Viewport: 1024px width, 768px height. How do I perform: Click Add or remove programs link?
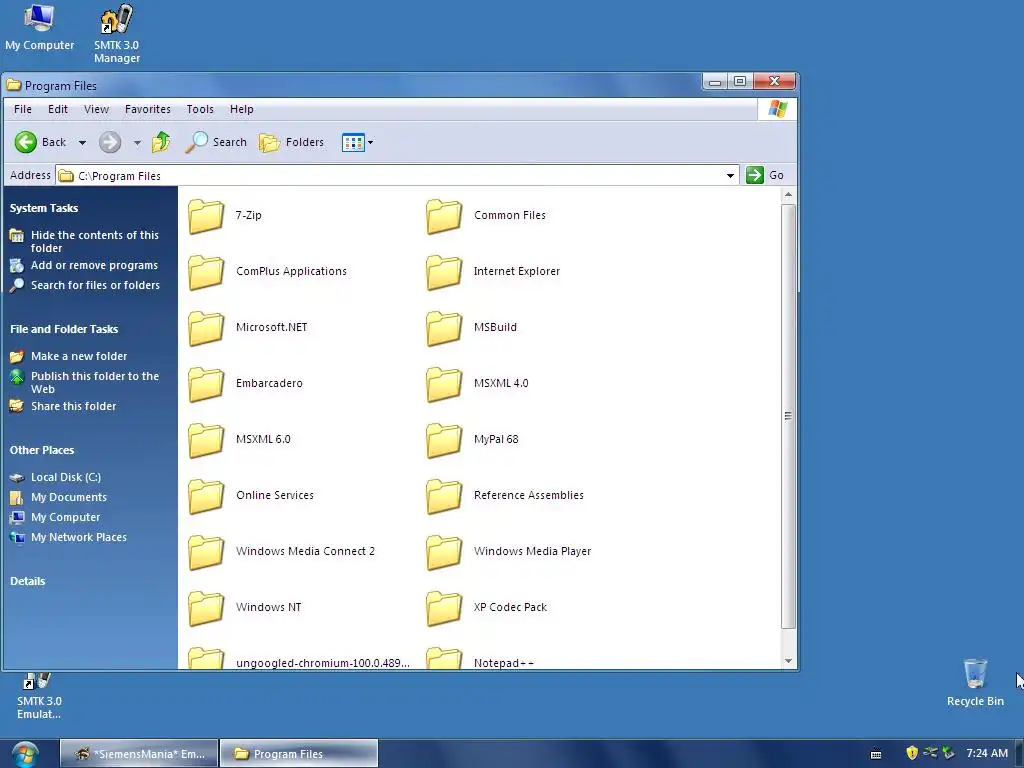[x=94, y=265]
